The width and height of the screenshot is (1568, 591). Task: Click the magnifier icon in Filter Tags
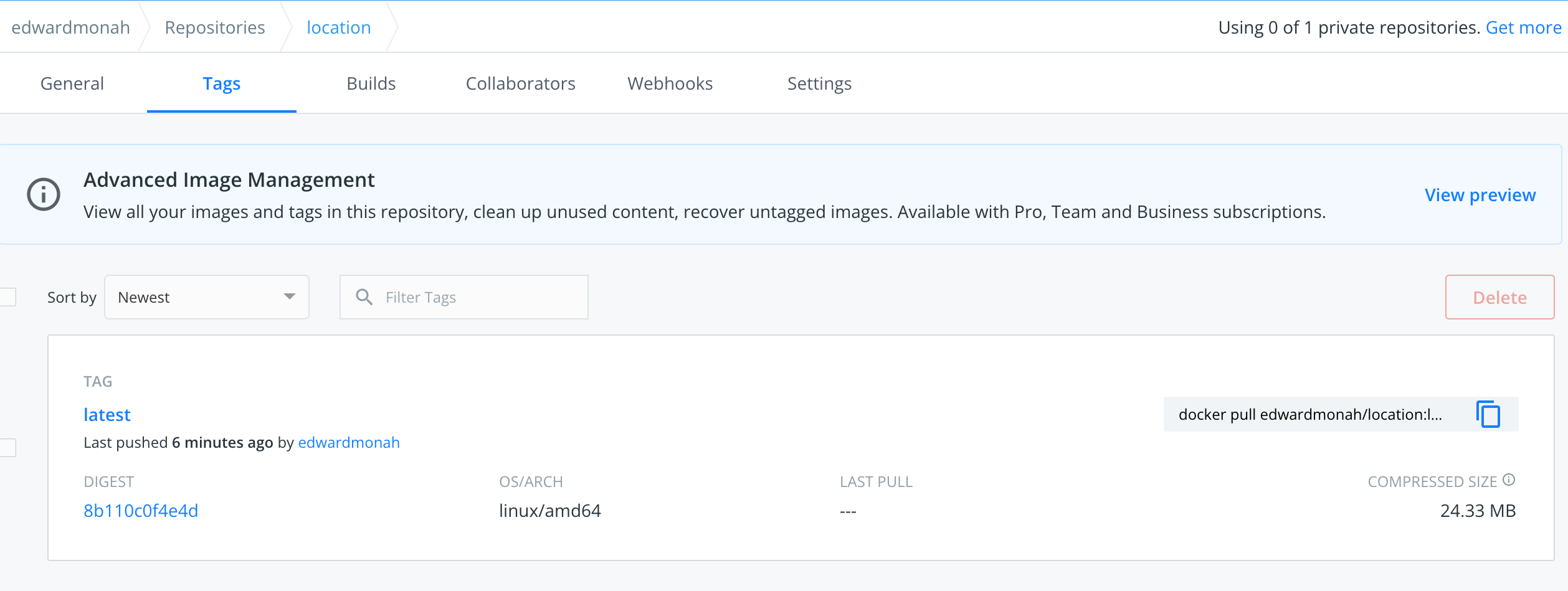364,297
